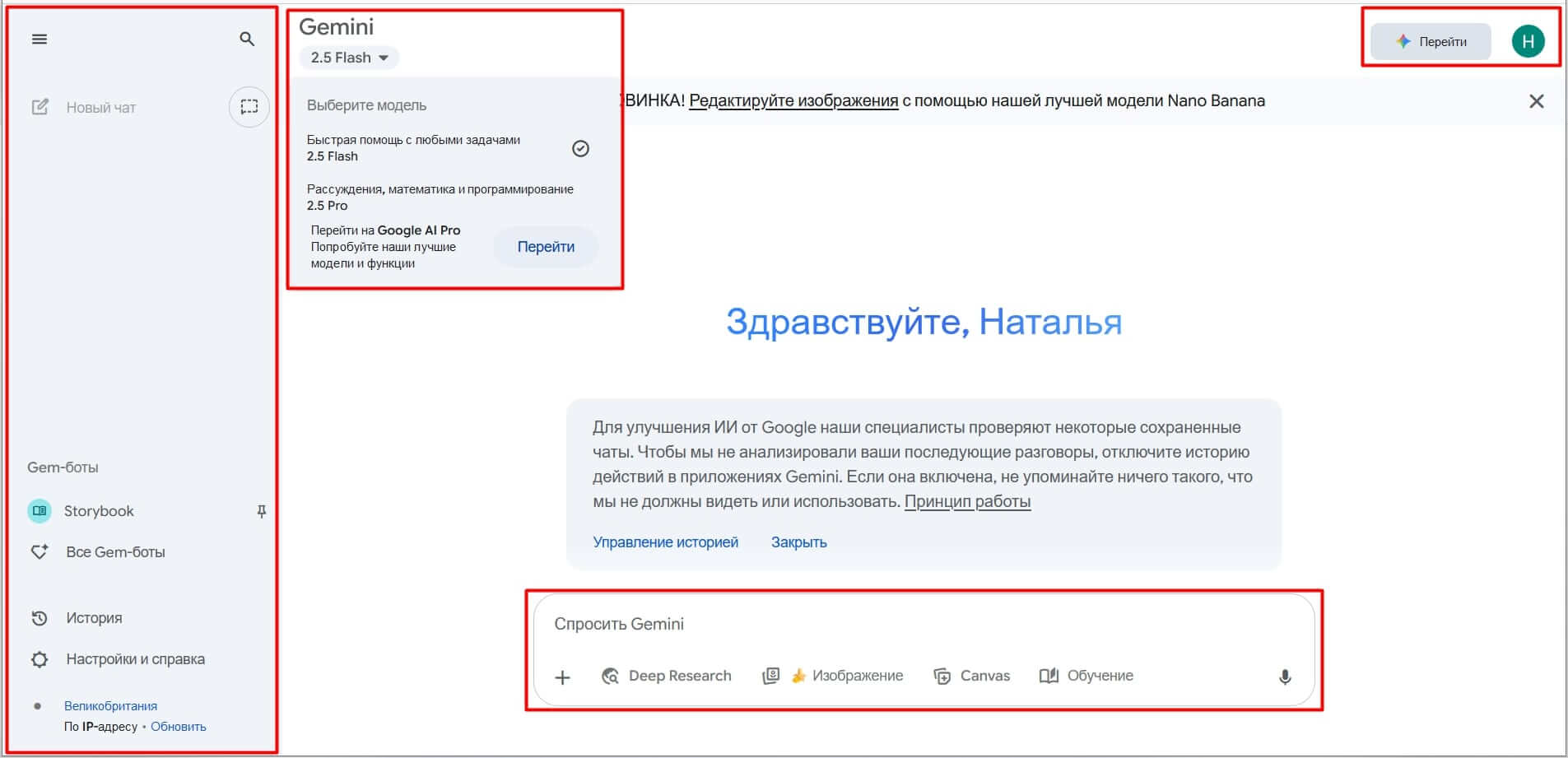
Task: Open temporary chat dashed bubble icon
Action: pos(249,107)
